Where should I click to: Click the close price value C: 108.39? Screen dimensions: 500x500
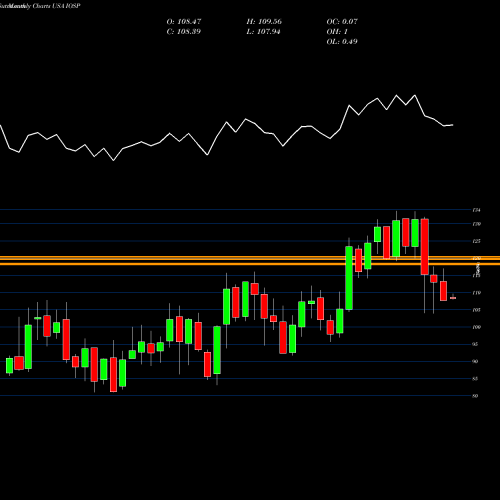[x=184, y=32]
